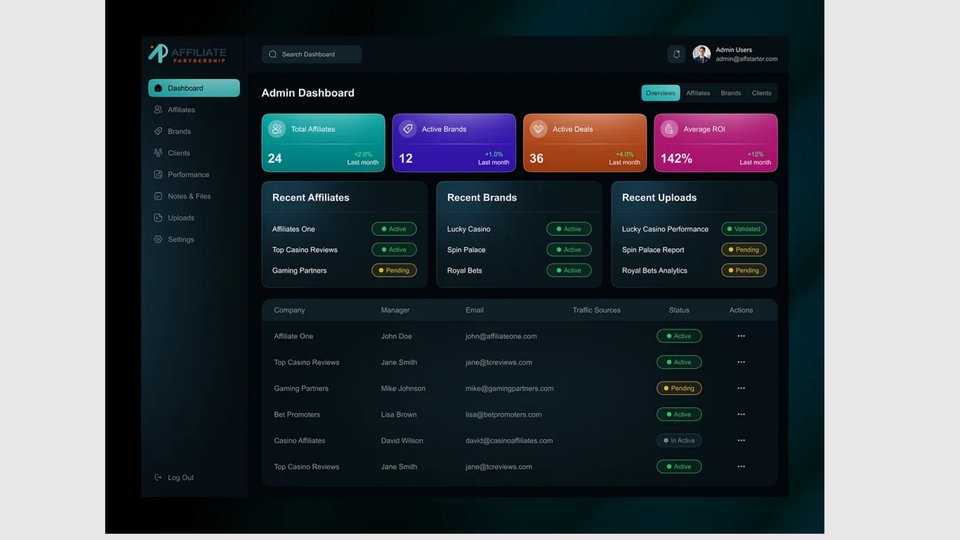Open actions menu for Affiliate One row
Viewport: 960px width, 540px height.
pos(741,336)
